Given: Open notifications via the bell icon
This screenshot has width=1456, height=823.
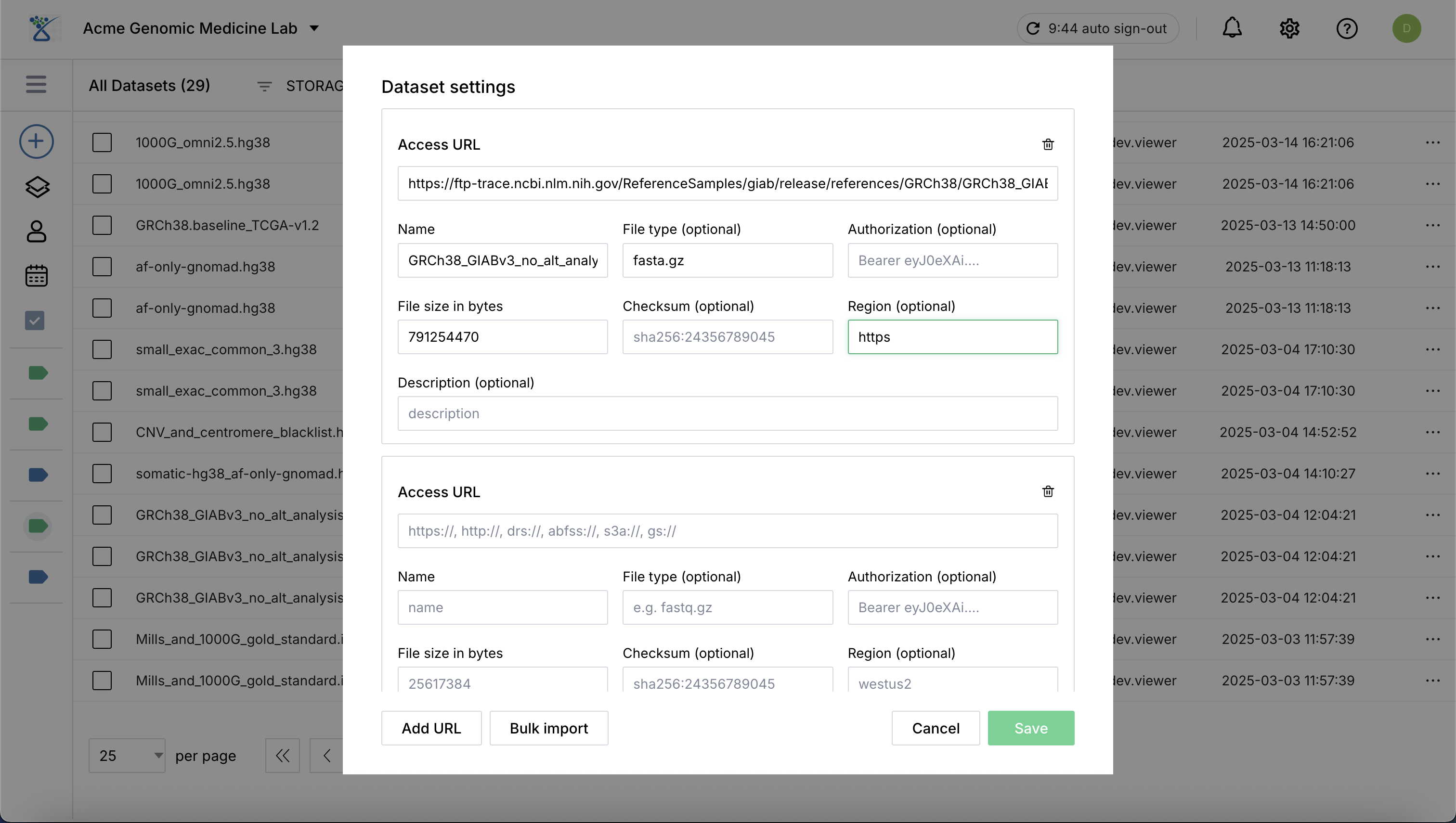Looking at the screenshot, I should pos(1232,28).
